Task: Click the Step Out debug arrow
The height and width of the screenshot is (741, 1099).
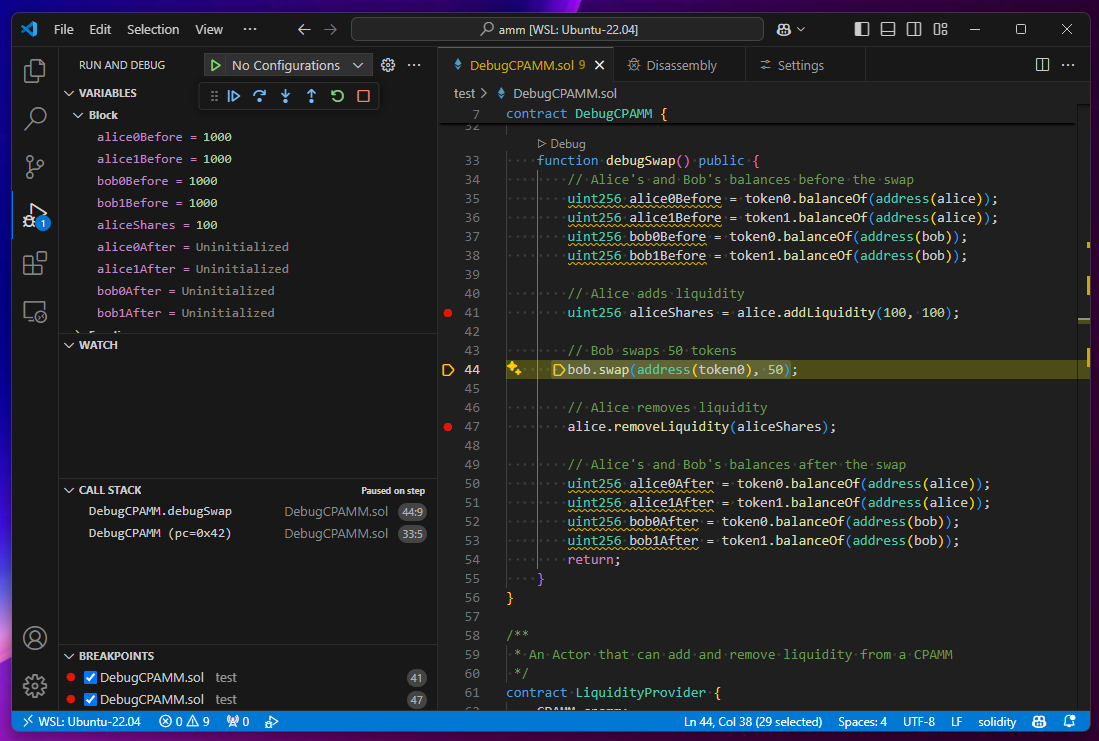Action: coord(311,96)
